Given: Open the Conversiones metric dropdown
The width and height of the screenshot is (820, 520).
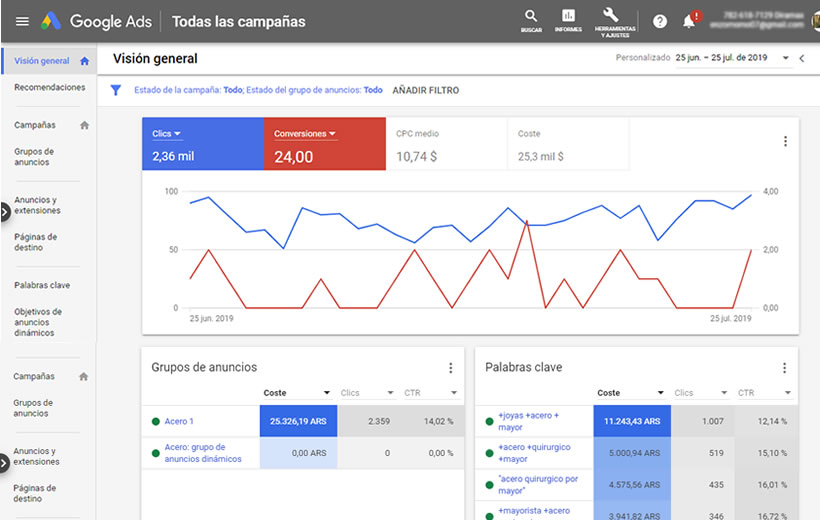Looking at the screenshot, I should point(305,134).
